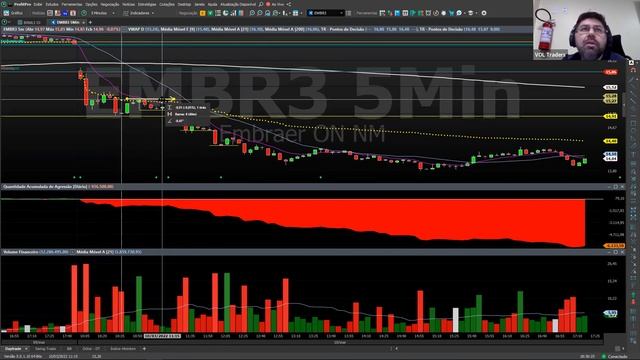Screen dimensions: 640x360
Task: Click the chat bubble toolbar icon
Action: pos(459,13)
